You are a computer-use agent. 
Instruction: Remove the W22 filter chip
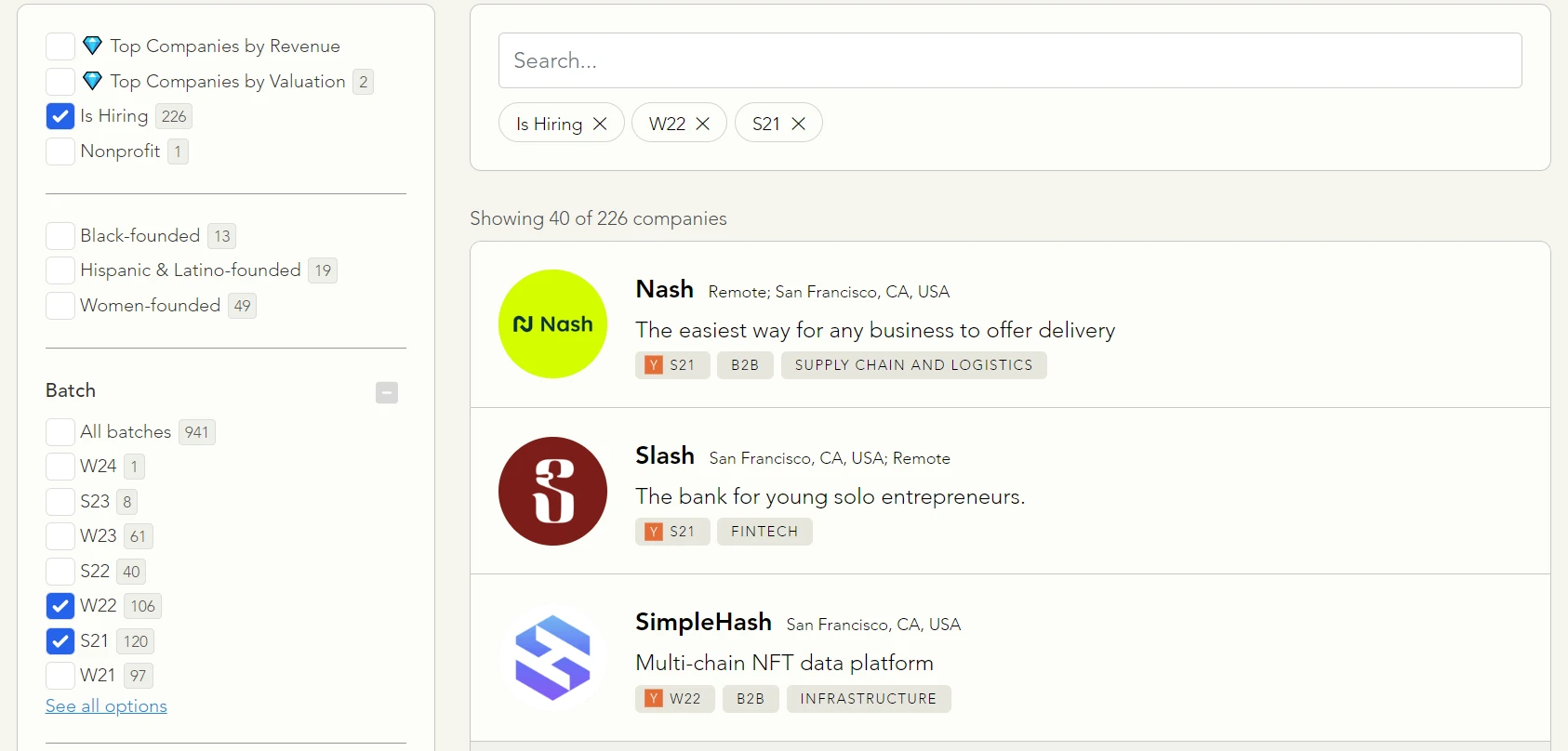pyautogui.click(x=703, y=124)
